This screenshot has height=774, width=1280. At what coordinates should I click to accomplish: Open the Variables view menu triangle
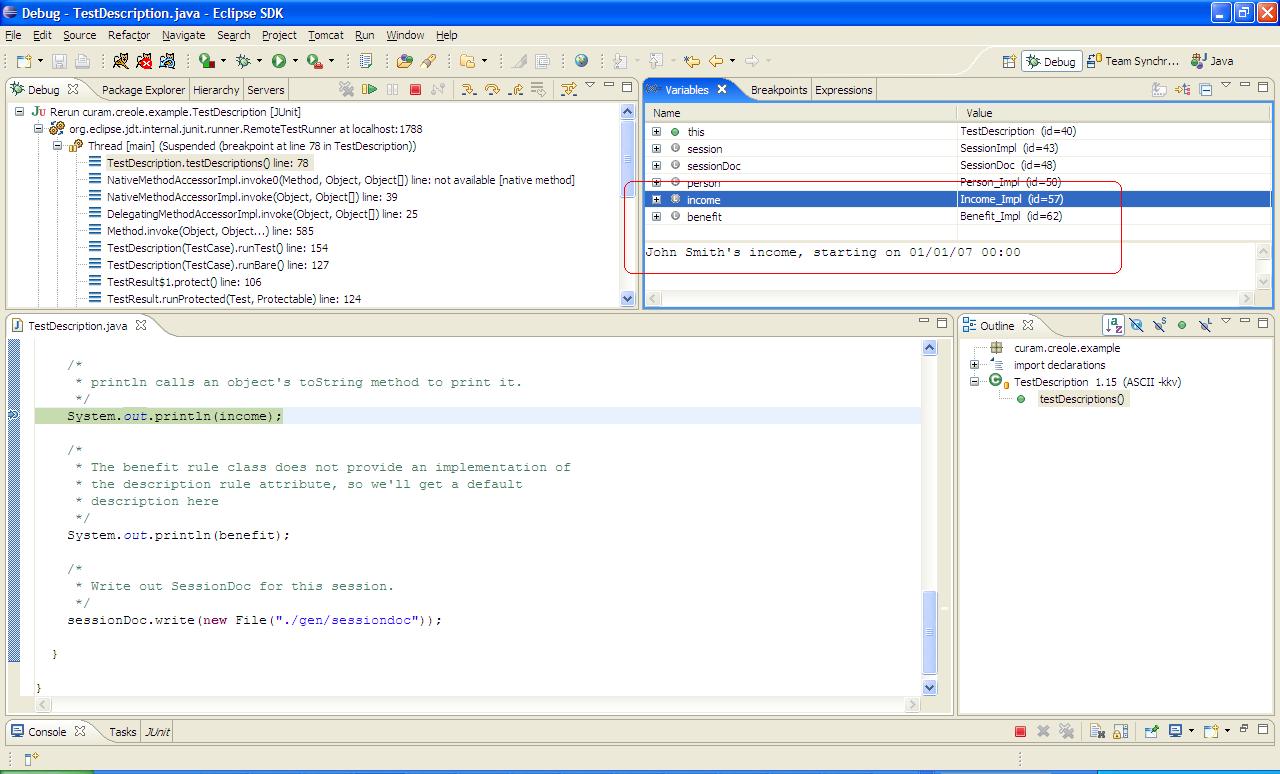1226,84
